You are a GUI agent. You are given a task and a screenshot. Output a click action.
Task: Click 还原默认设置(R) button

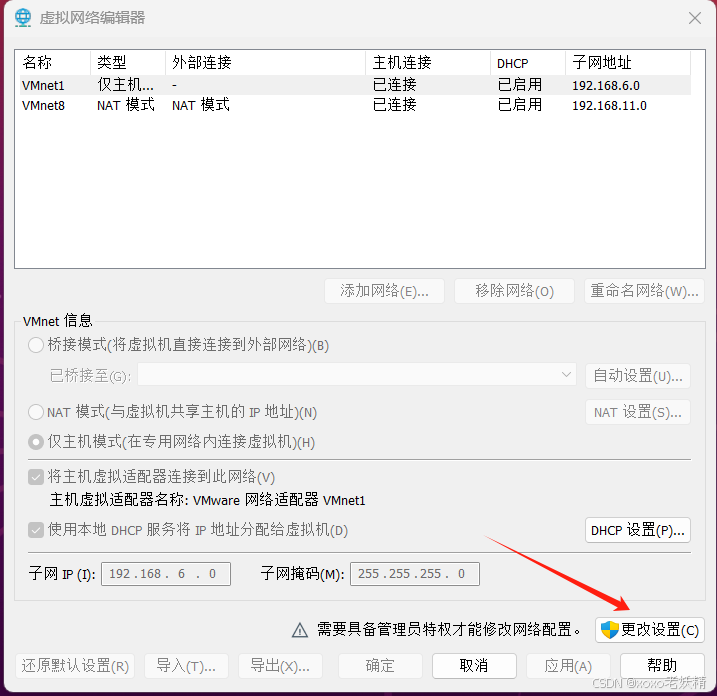[75, 666]
